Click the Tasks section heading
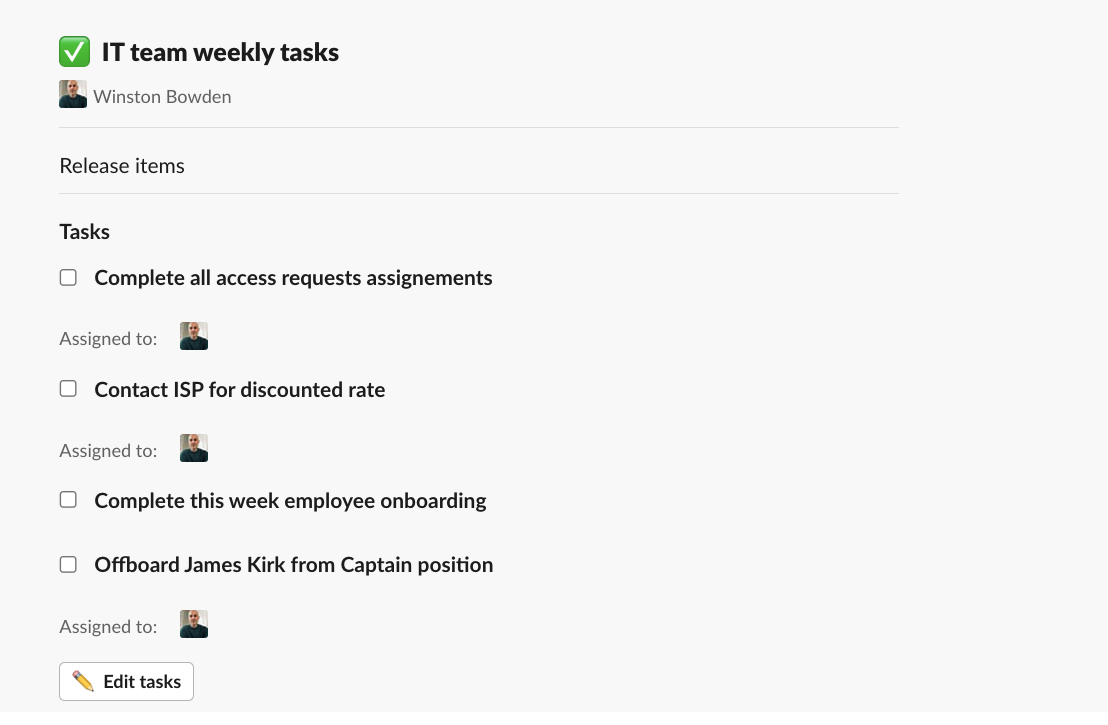 click(x=85, y=232)
